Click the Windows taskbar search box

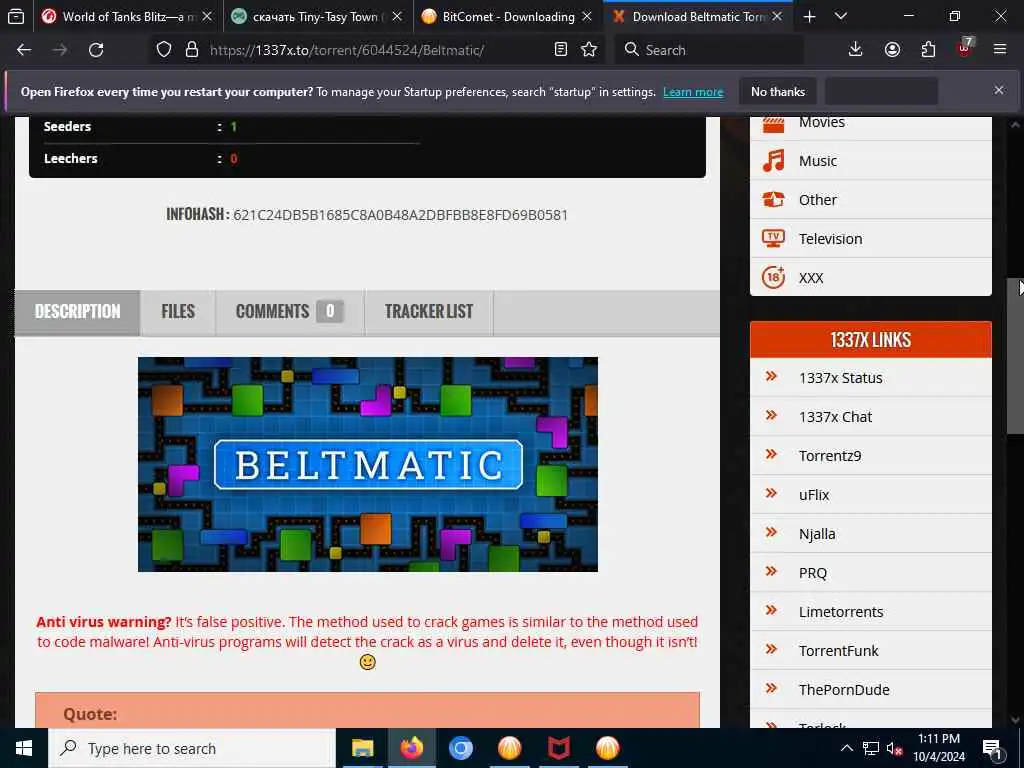pyautogui.click(x=192, y=748)
